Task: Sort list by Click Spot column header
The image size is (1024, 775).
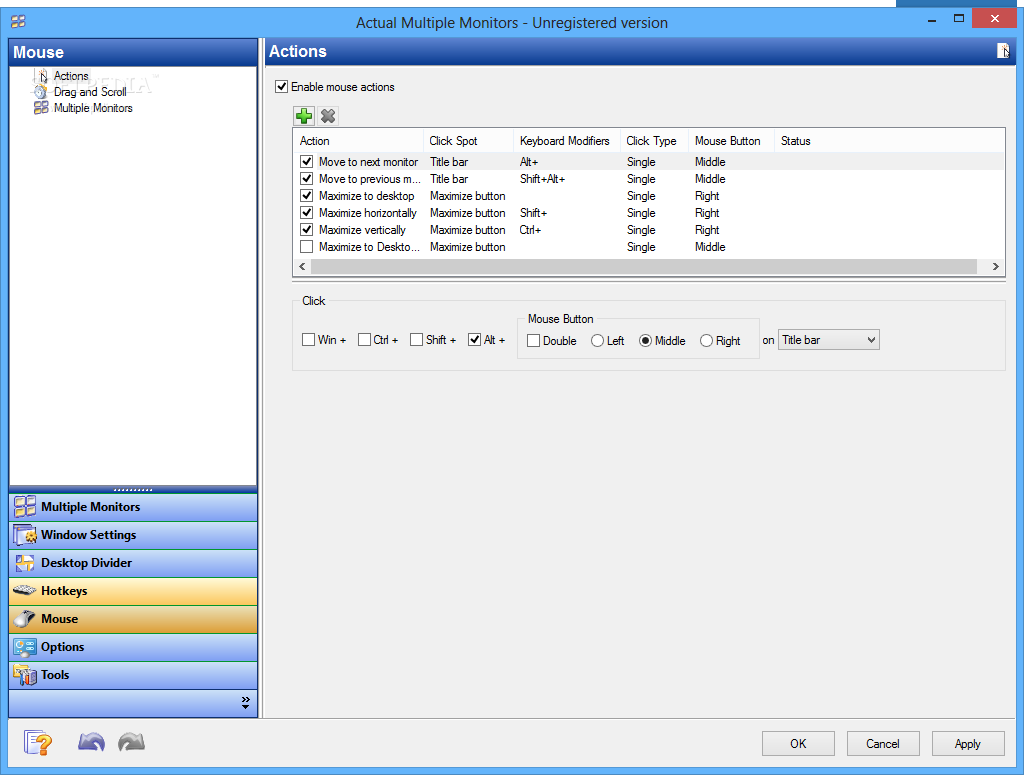Action: coord(468,140)
